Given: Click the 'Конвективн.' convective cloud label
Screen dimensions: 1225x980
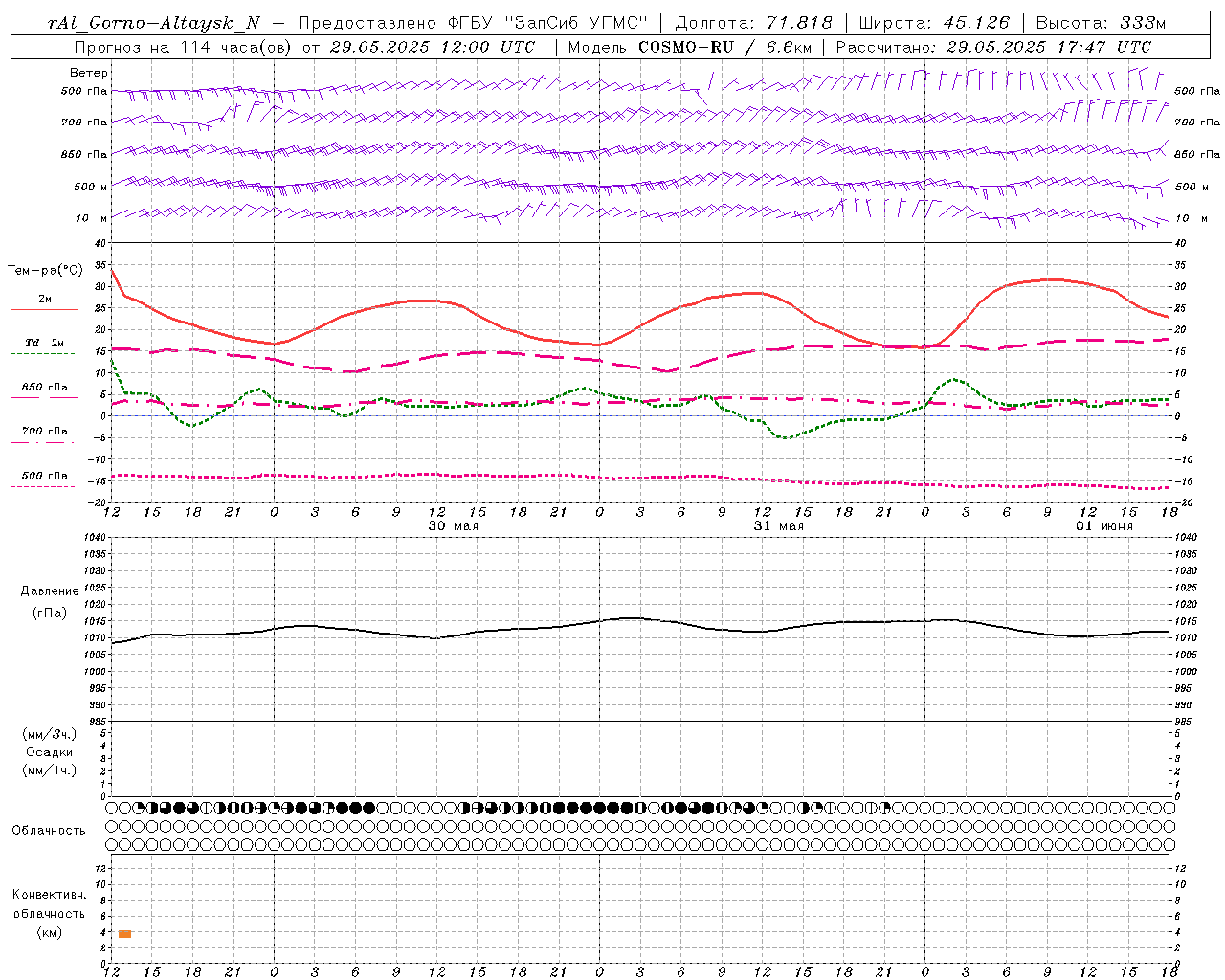Looking at the screenshot, I should pos(50,895).
